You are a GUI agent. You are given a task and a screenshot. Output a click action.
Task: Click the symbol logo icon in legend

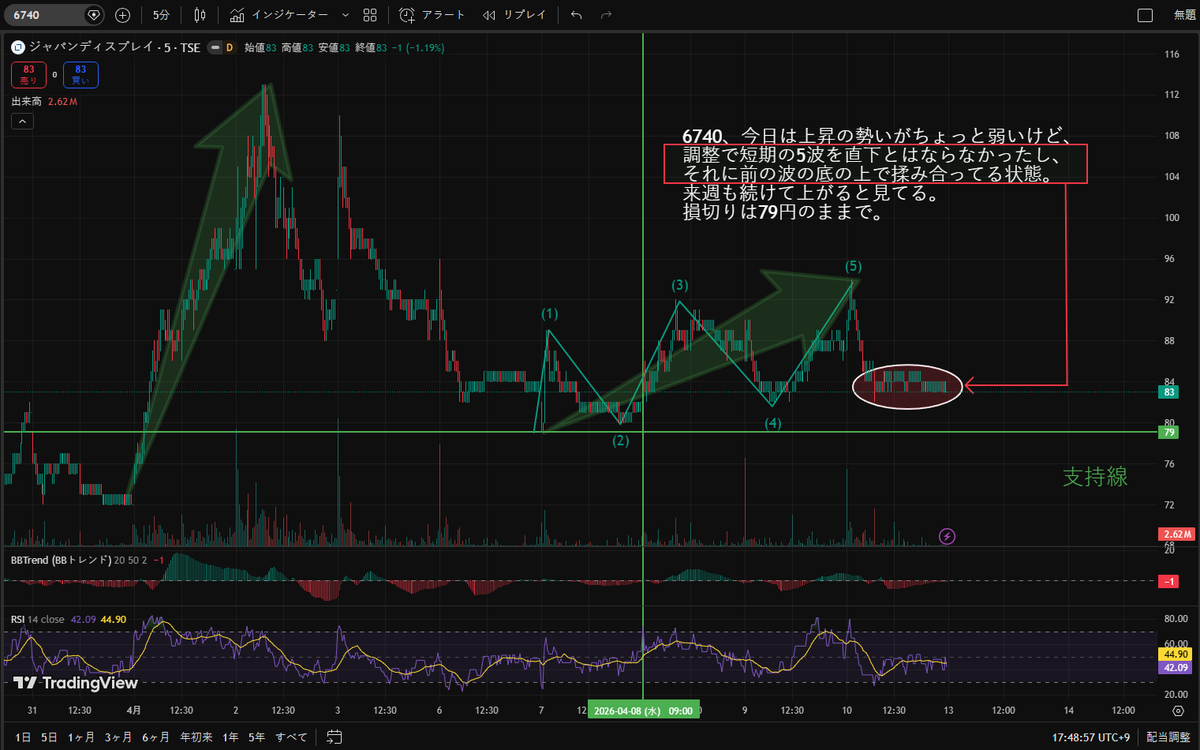click(17, 46)
